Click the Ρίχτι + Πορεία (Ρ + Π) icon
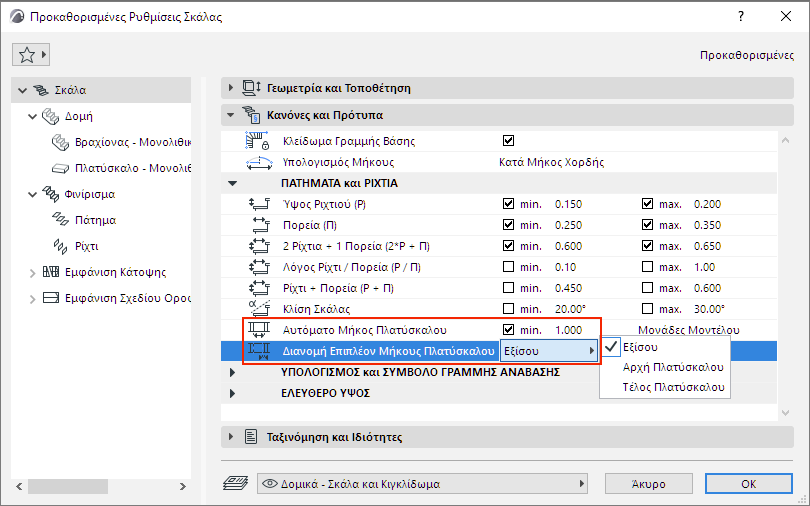This screenshot has width=810, height=506. (259, 288)
